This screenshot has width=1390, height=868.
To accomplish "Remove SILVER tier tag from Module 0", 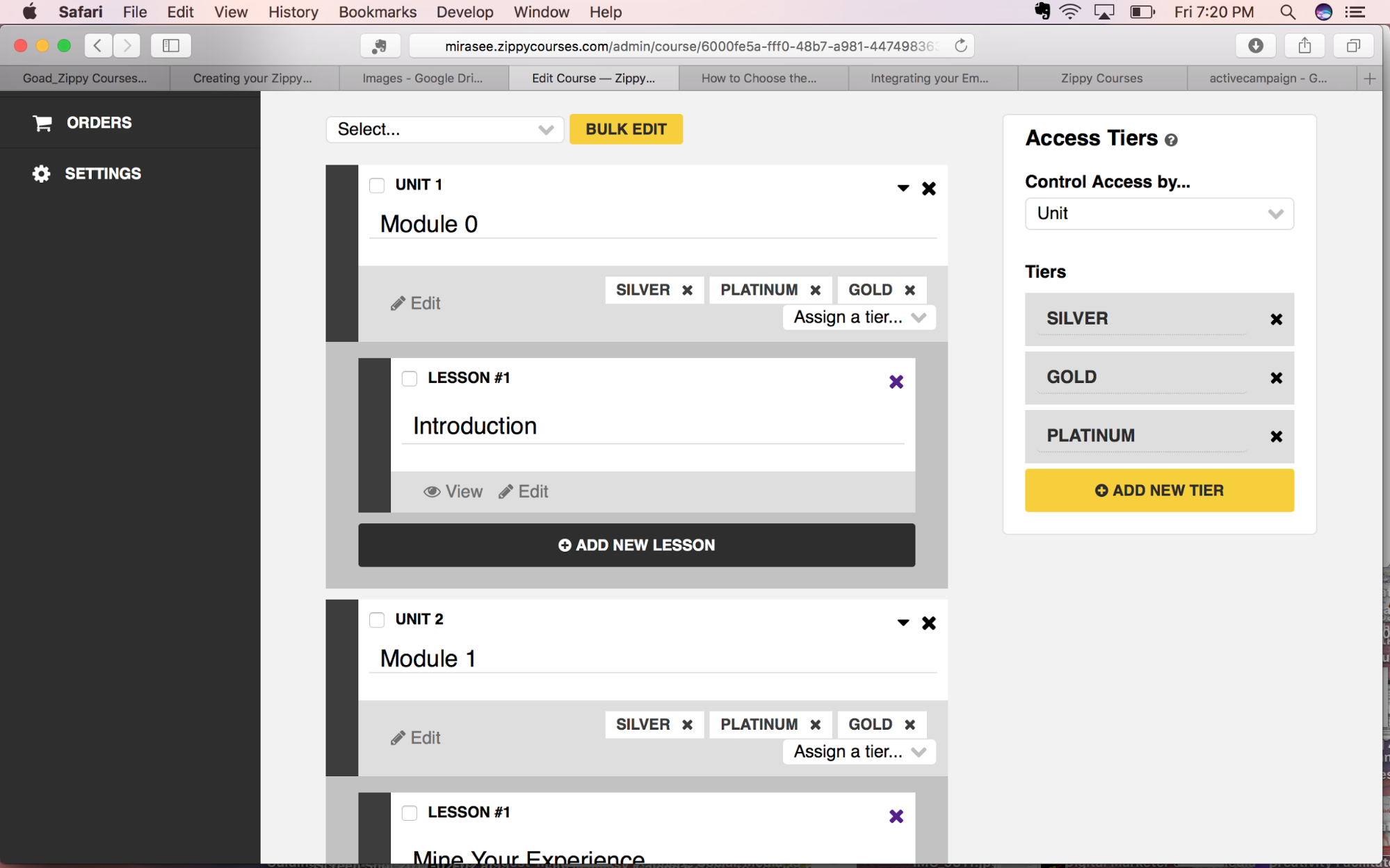I will (687, 290).
